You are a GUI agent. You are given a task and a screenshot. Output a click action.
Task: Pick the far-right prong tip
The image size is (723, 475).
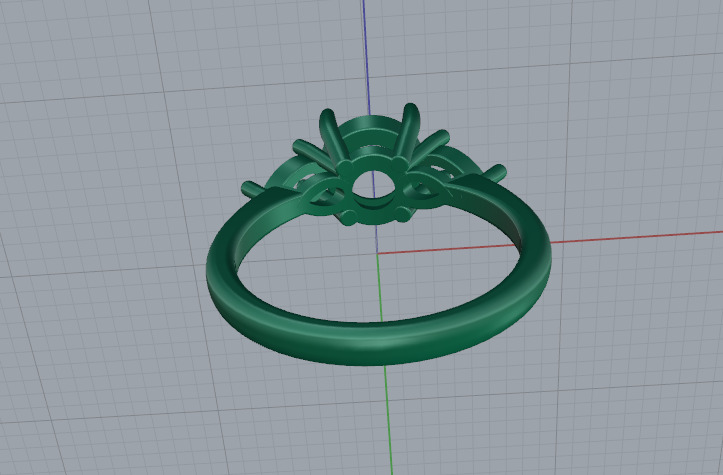tap(496, 173)
